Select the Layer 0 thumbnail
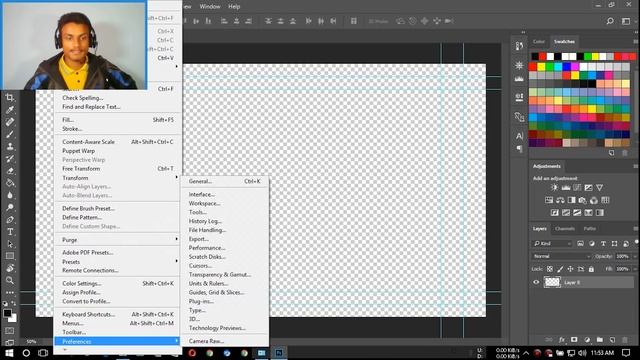640x360 pixels. click(x=552, y=282)
